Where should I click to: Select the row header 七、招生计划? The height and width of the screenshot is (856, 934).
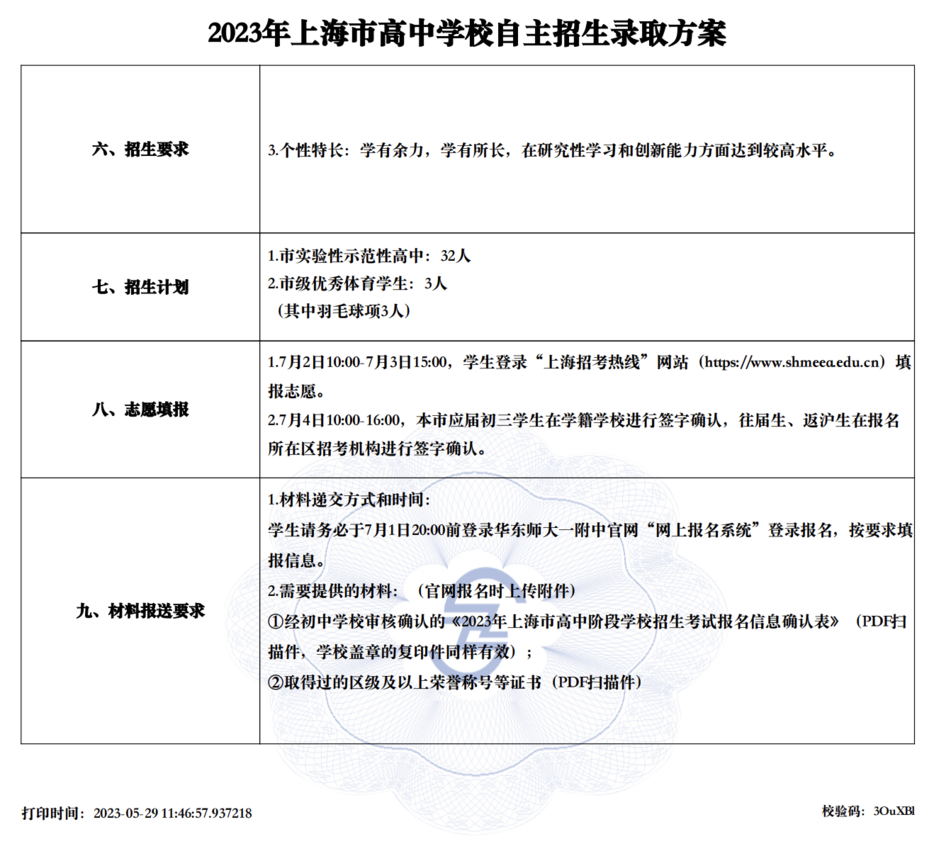pyautogui.click(x=140, y=287)
